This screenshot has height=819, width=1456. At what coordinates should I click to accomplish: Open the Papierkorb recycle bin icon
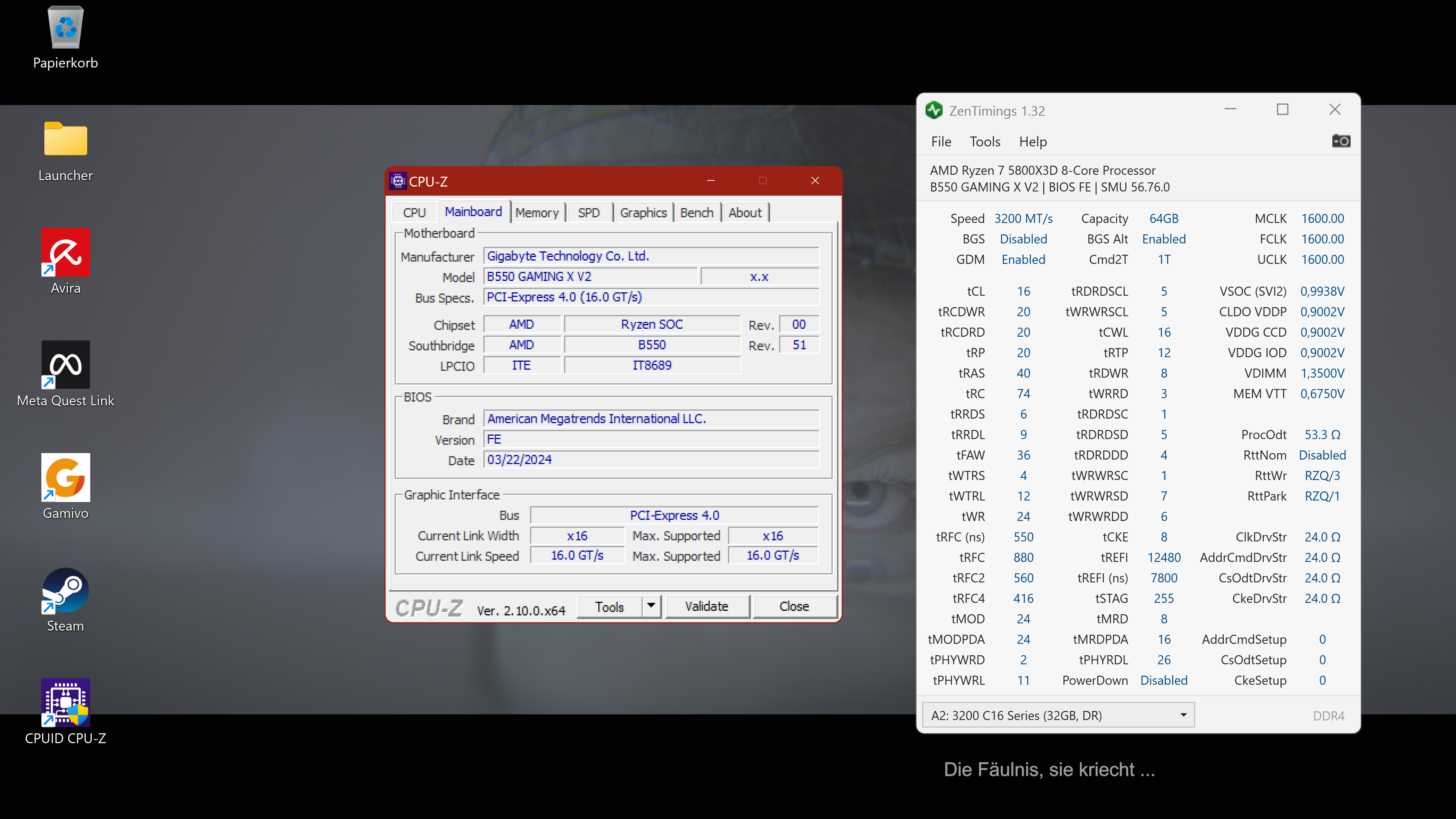[x=66, y=28]
